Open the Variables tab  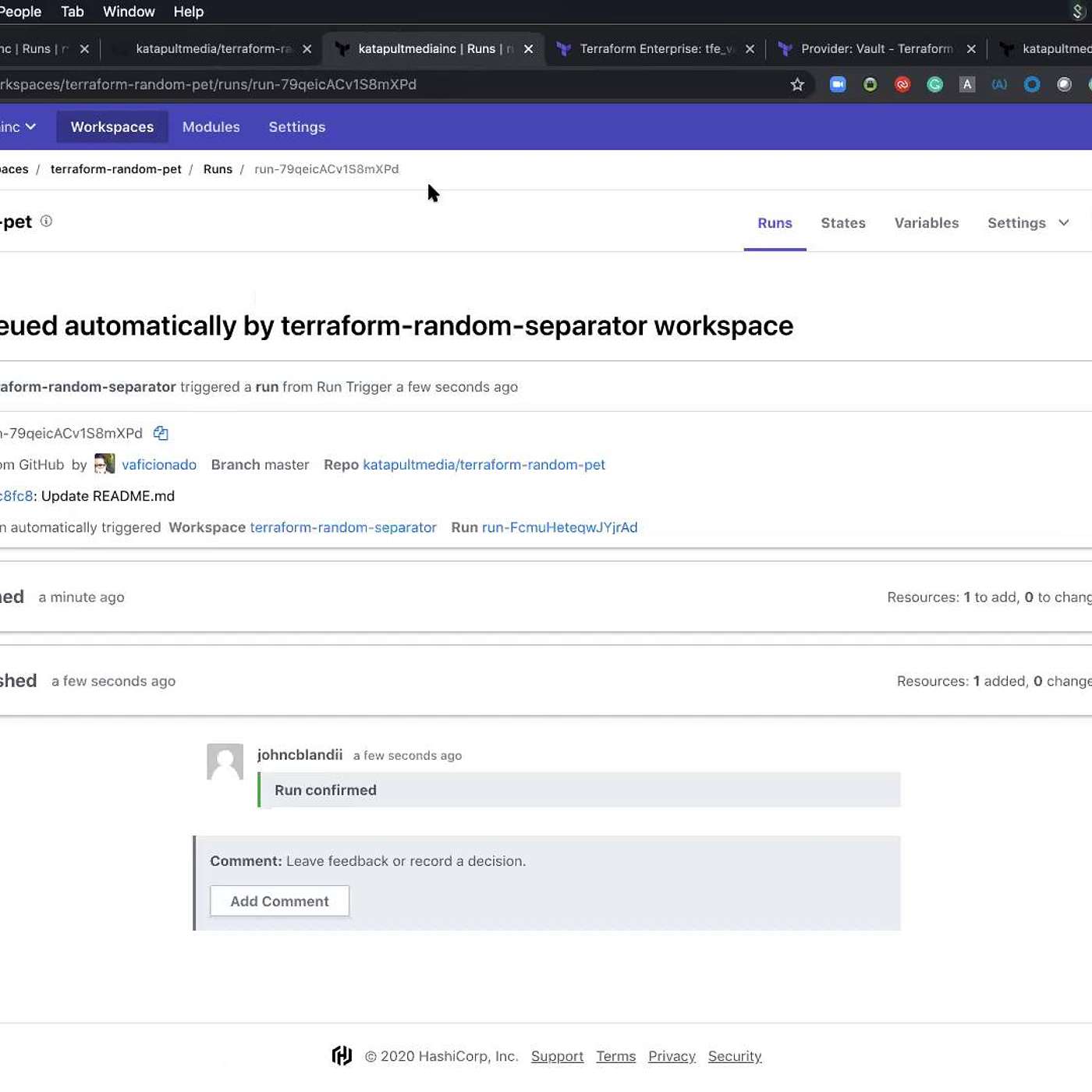pos(926,223)
